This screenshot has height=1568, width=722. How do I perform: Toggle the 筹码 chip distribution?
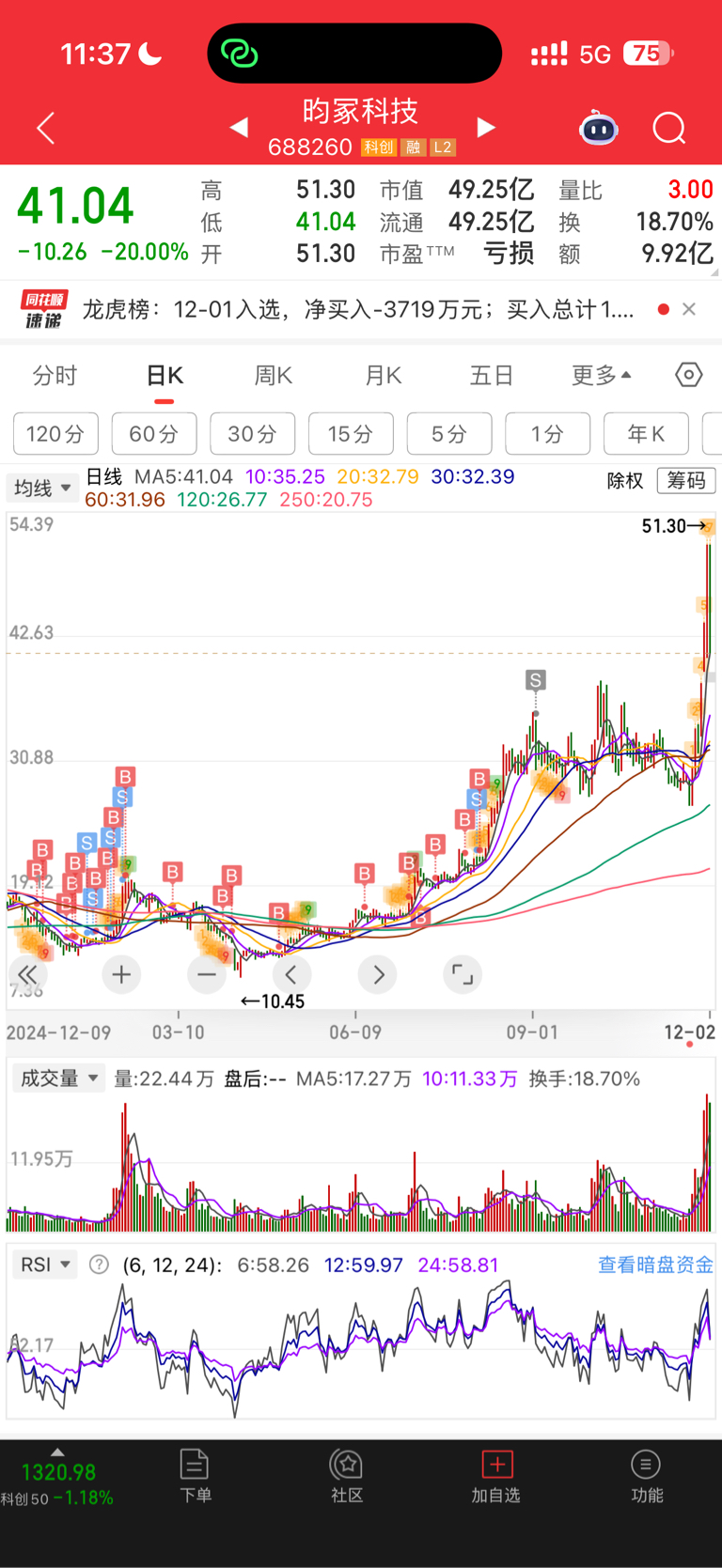pyautogui.click(x=686, y=481)
